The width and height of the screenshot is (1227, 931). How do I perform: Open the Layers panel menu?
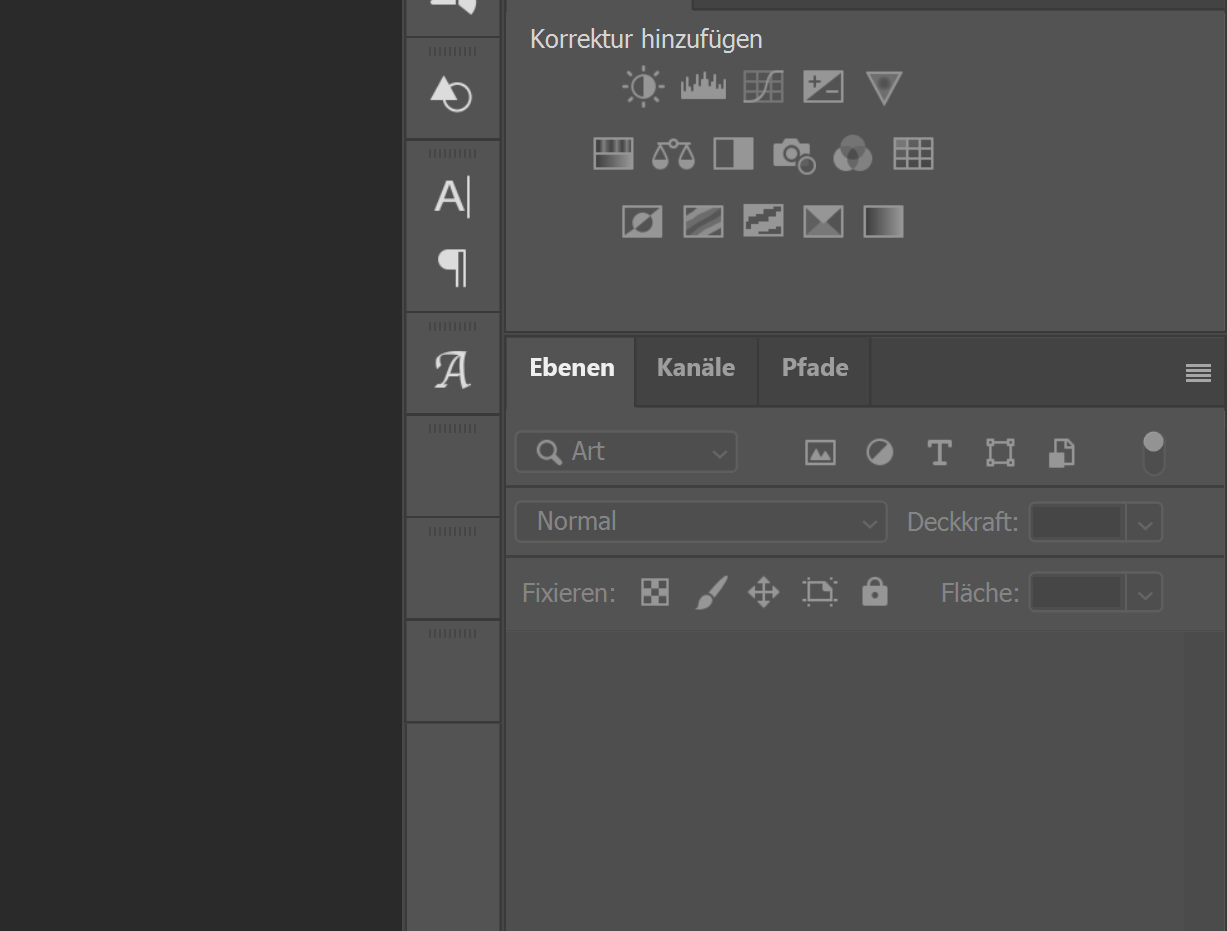point(1197,372)
